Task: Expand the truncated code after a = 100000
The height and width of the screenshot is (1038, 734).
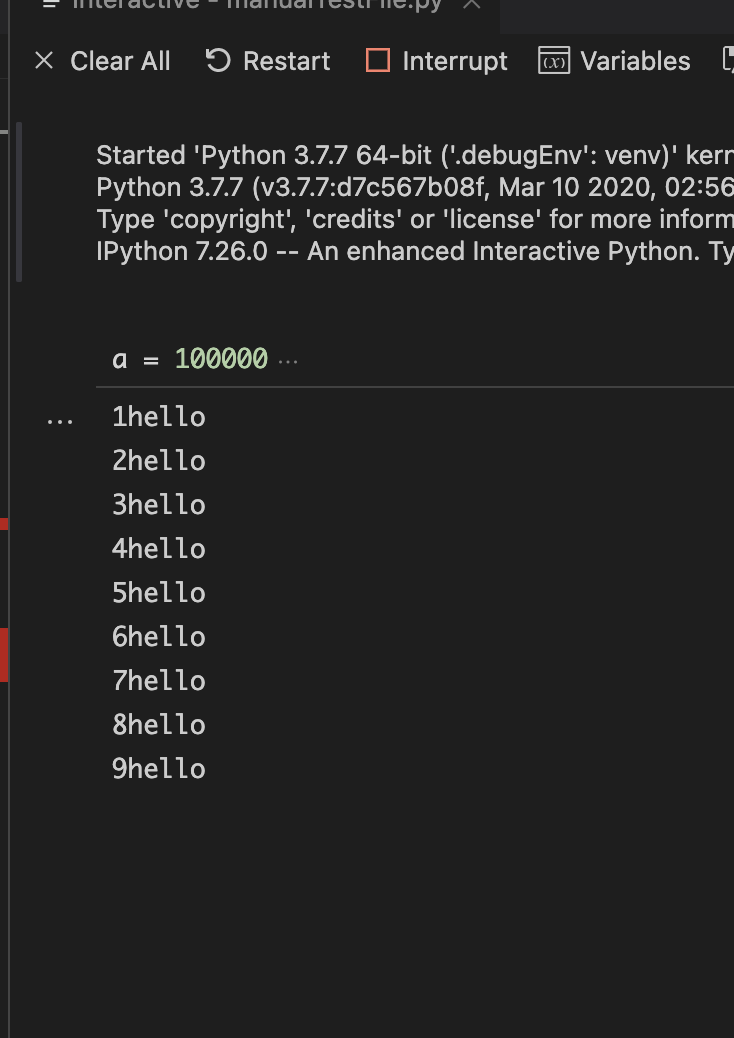Action: pyautogui.click(x=288, y=362)
